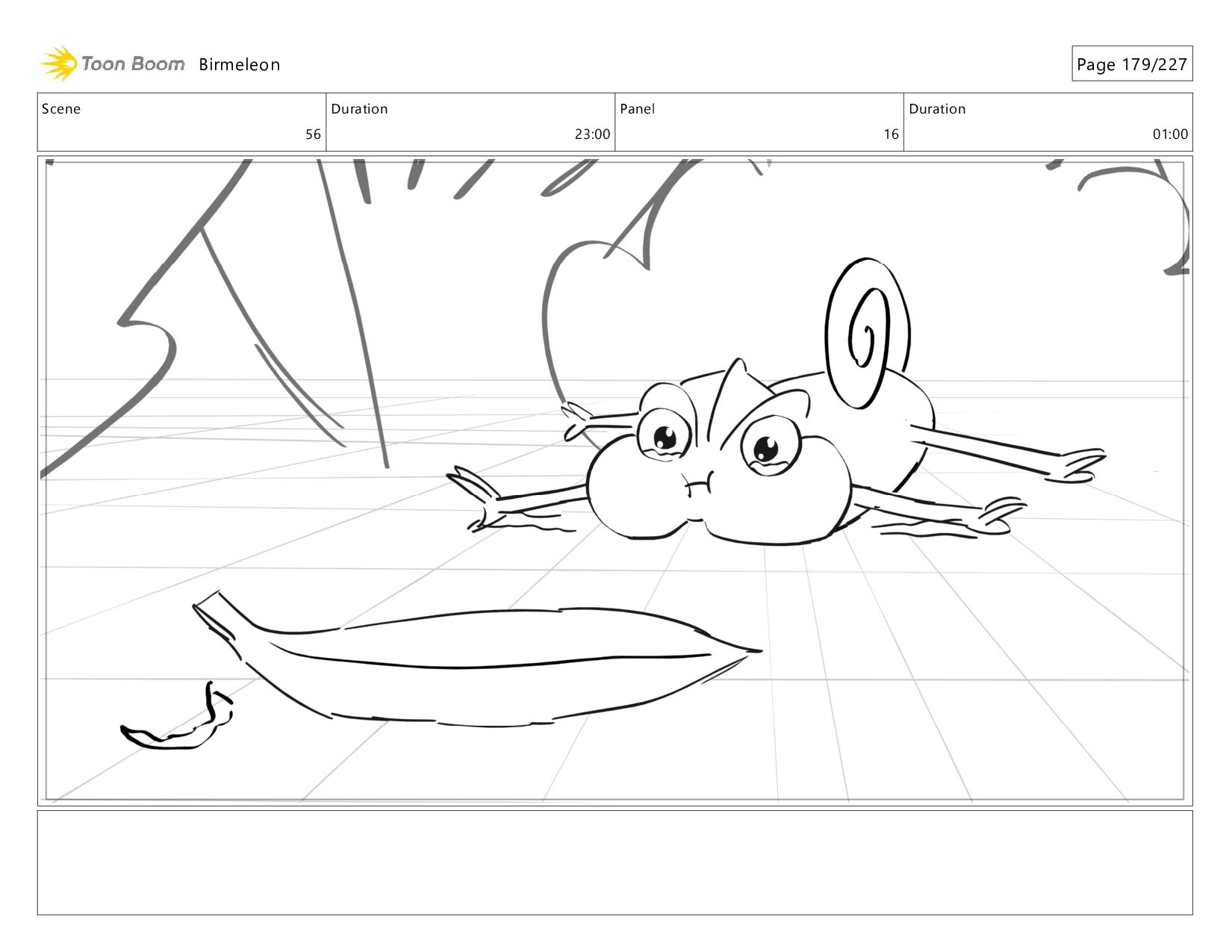This screenshot has width=1232, height=952.
Task: Click the panel duration value '01:00'
Action: click(1170, 134)
